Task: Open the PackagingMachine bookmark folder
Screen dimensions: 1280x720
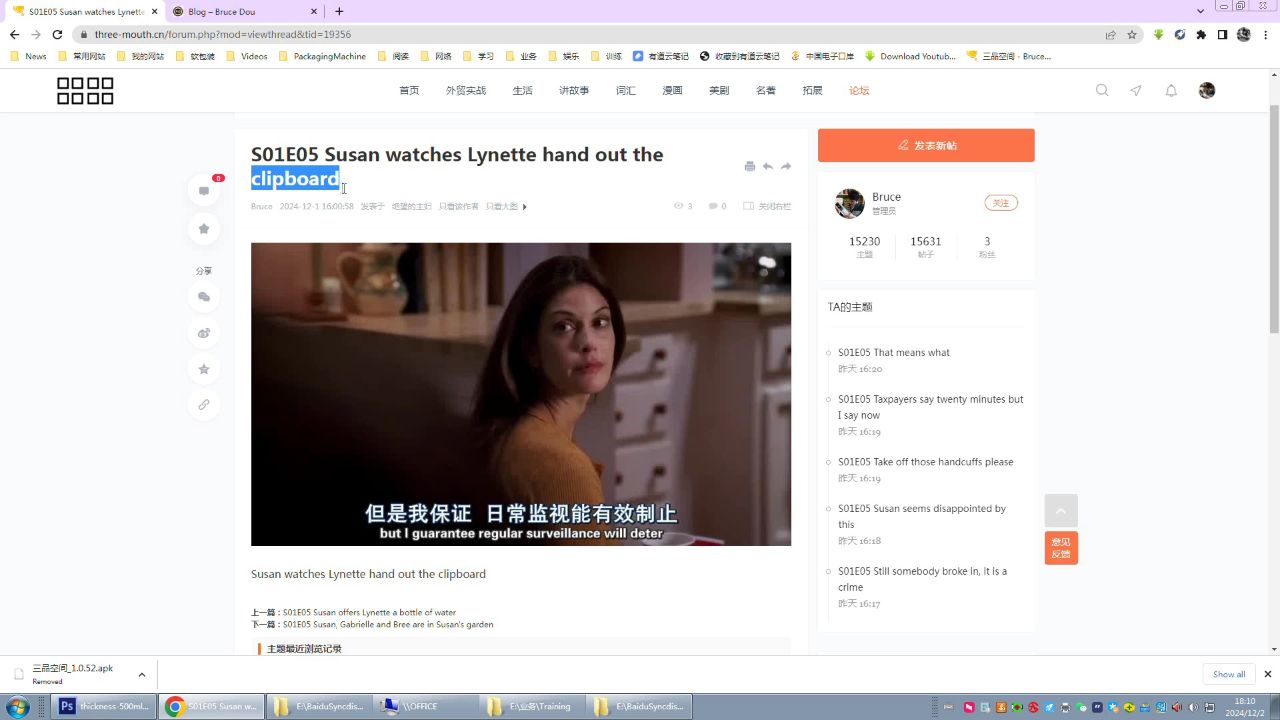Action: coord(322,56)
